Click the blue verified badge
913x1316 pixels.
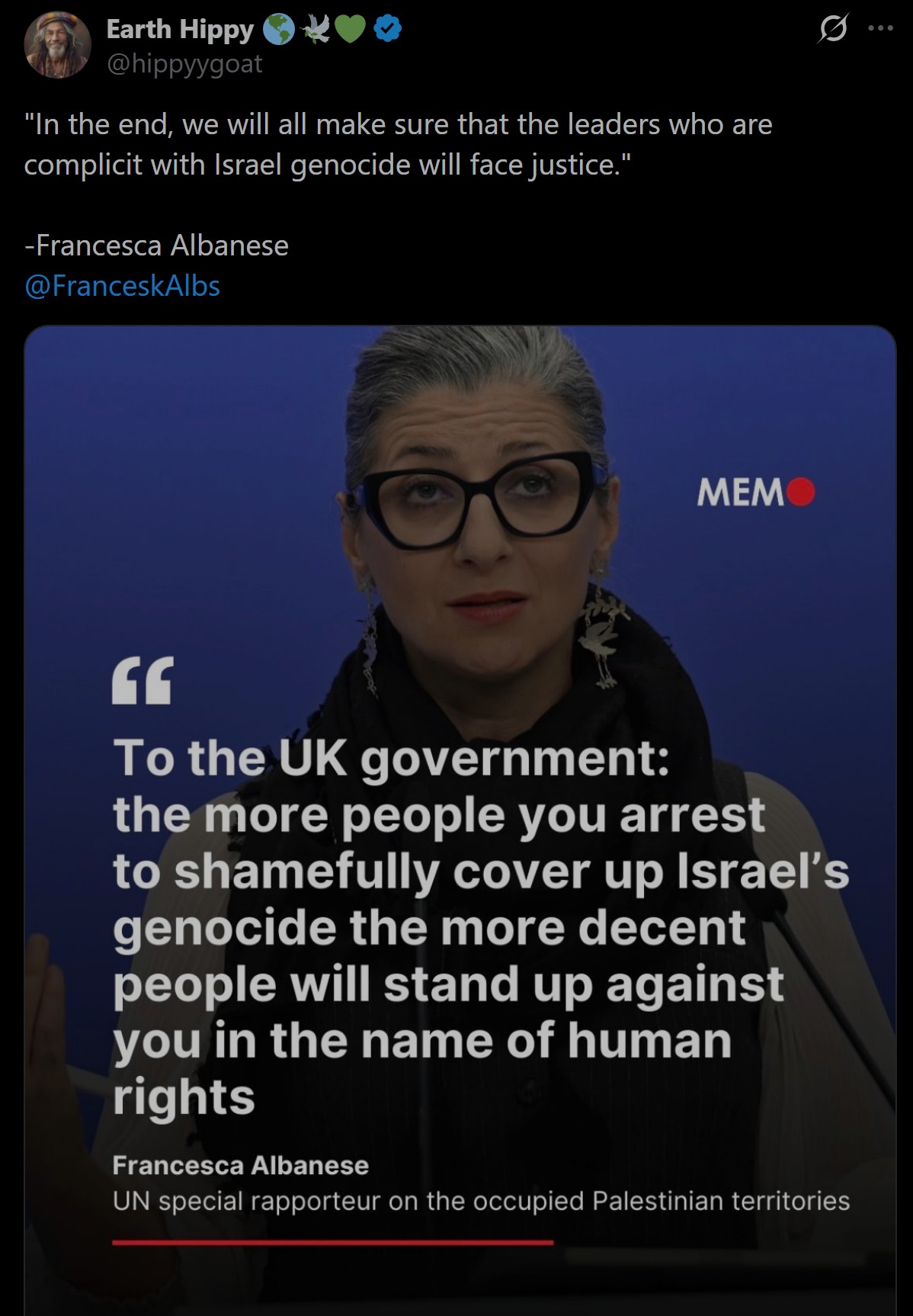point(389,30)
